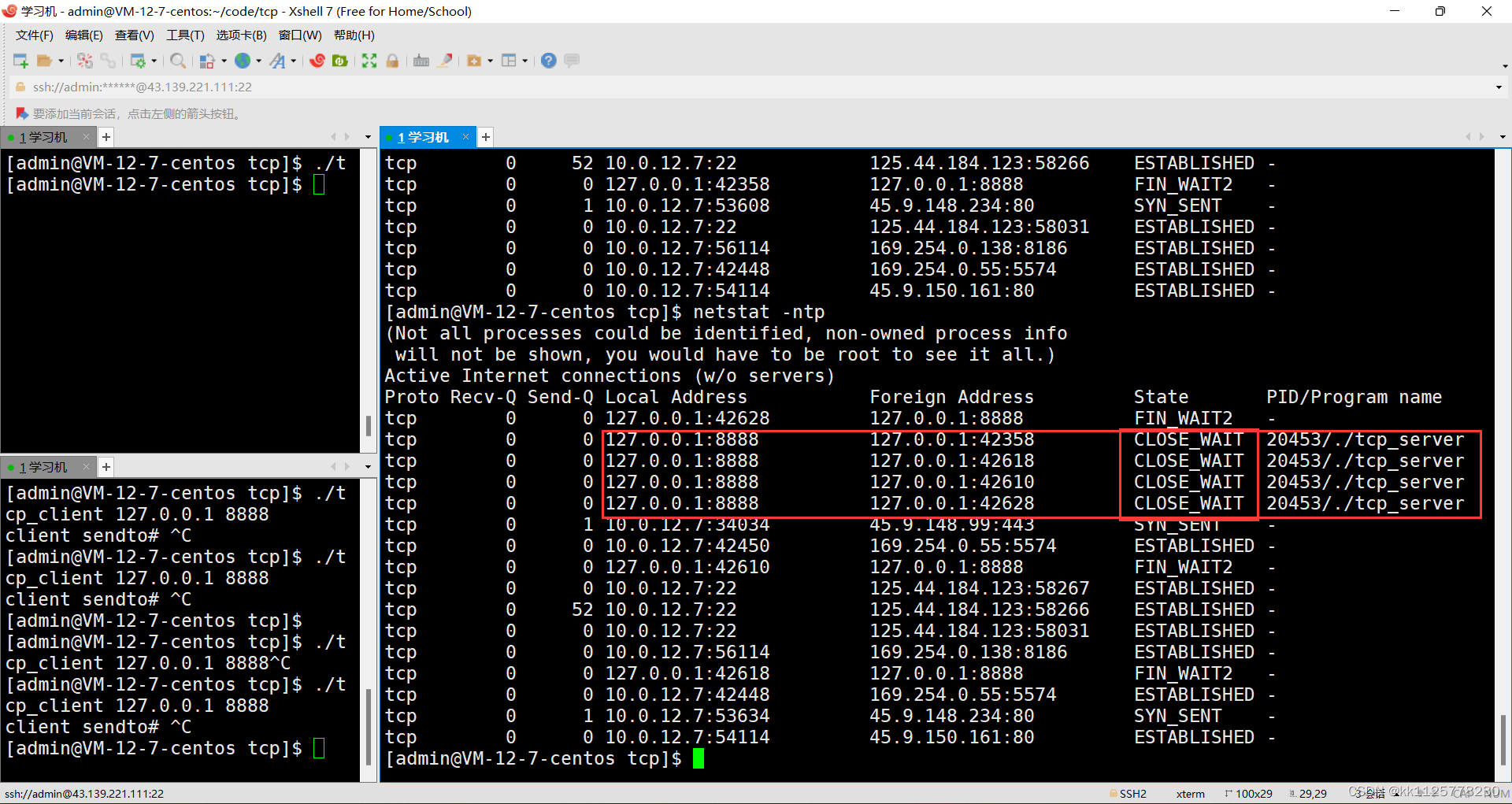Open the 窗口(W) menu
1512x804 pixels.
[x=300, y=35]
